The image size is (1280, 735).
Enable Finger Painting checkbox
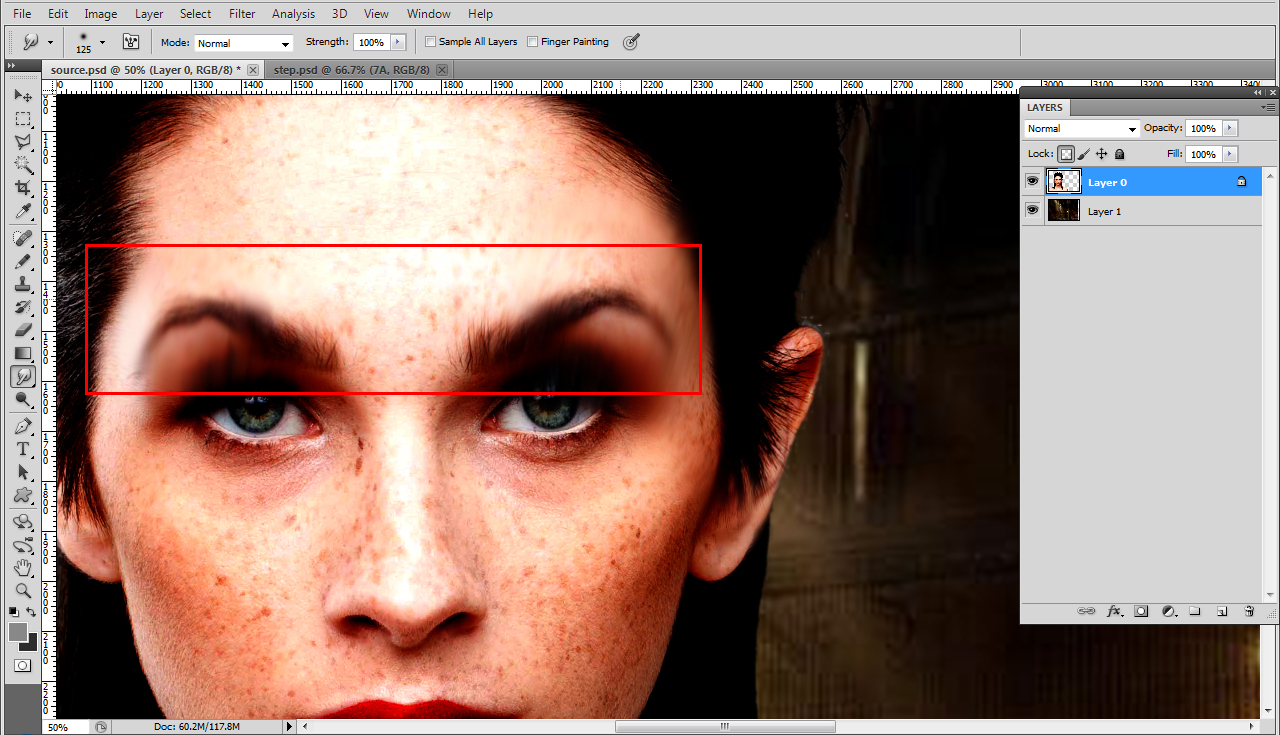tap(533, 42)
